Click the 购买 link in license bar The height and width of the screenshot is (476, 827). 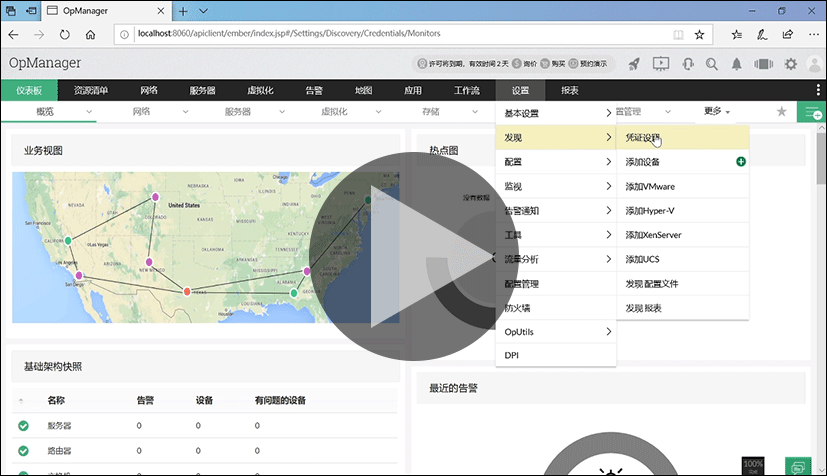[x=556, y=64]
